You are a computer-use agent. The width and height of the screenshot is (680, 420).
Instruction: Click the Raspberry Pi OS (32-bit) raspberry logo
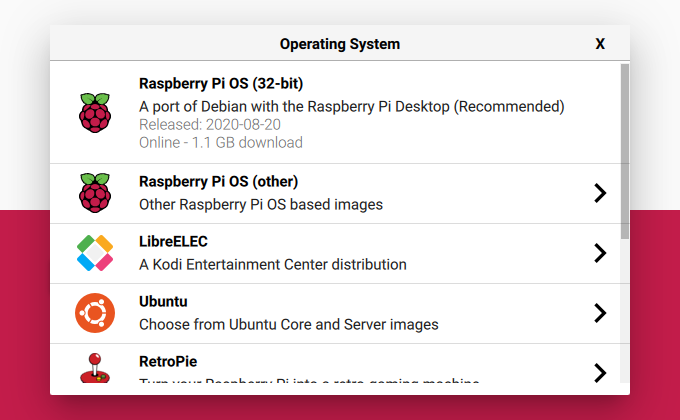point(95,113)
